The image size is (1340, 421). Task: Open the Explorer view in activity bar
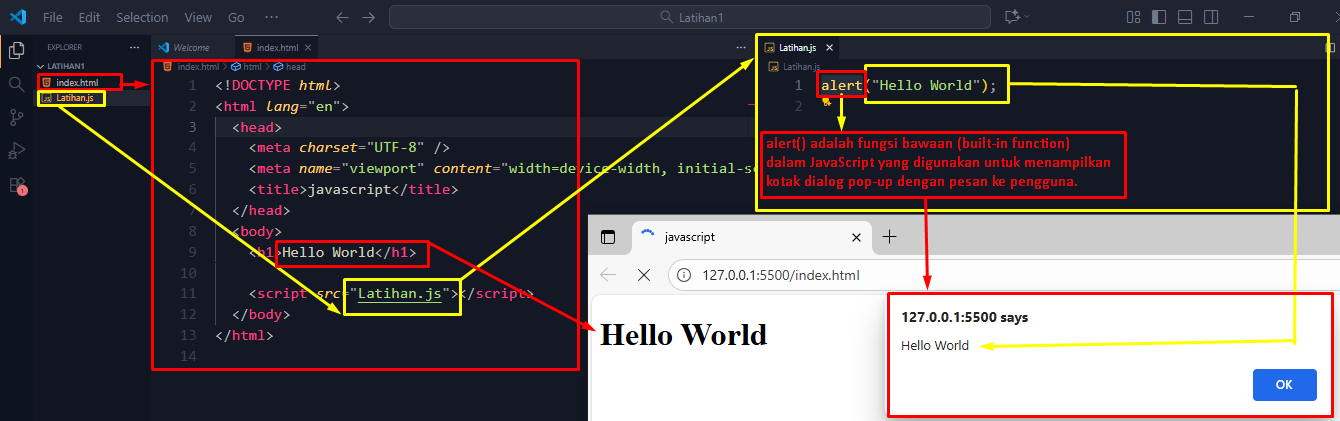pos(16,50)
